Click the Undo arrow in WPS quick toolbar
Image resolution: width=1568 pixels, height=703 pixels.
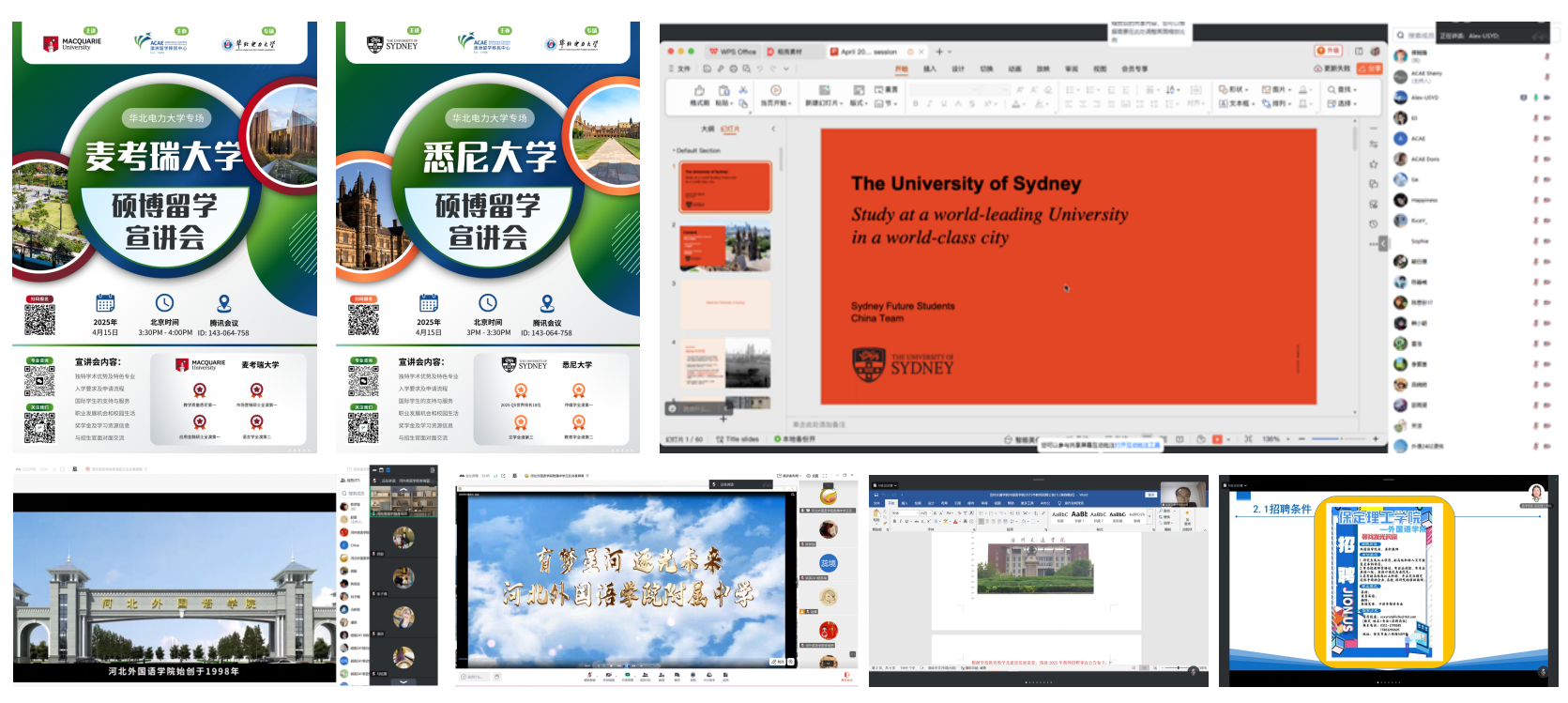[760, 69]
